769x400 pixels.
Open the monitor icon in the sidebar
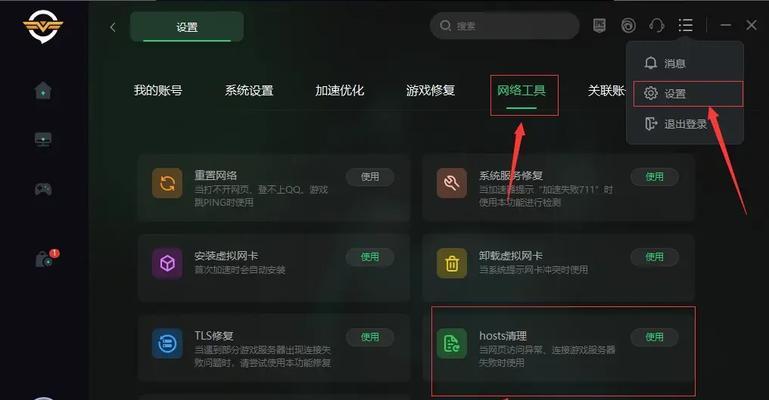pos(43,140)
